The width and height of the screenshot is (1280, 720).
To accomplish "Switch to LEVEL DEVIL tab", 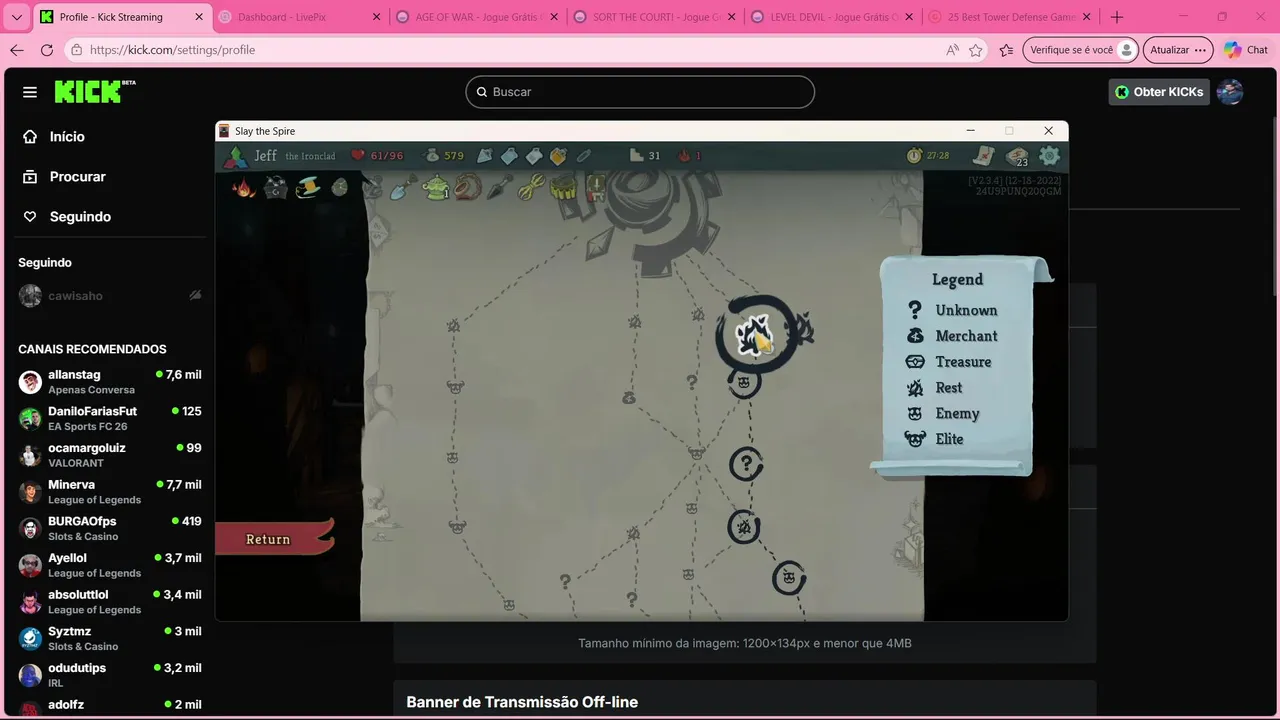I will 833,17.
